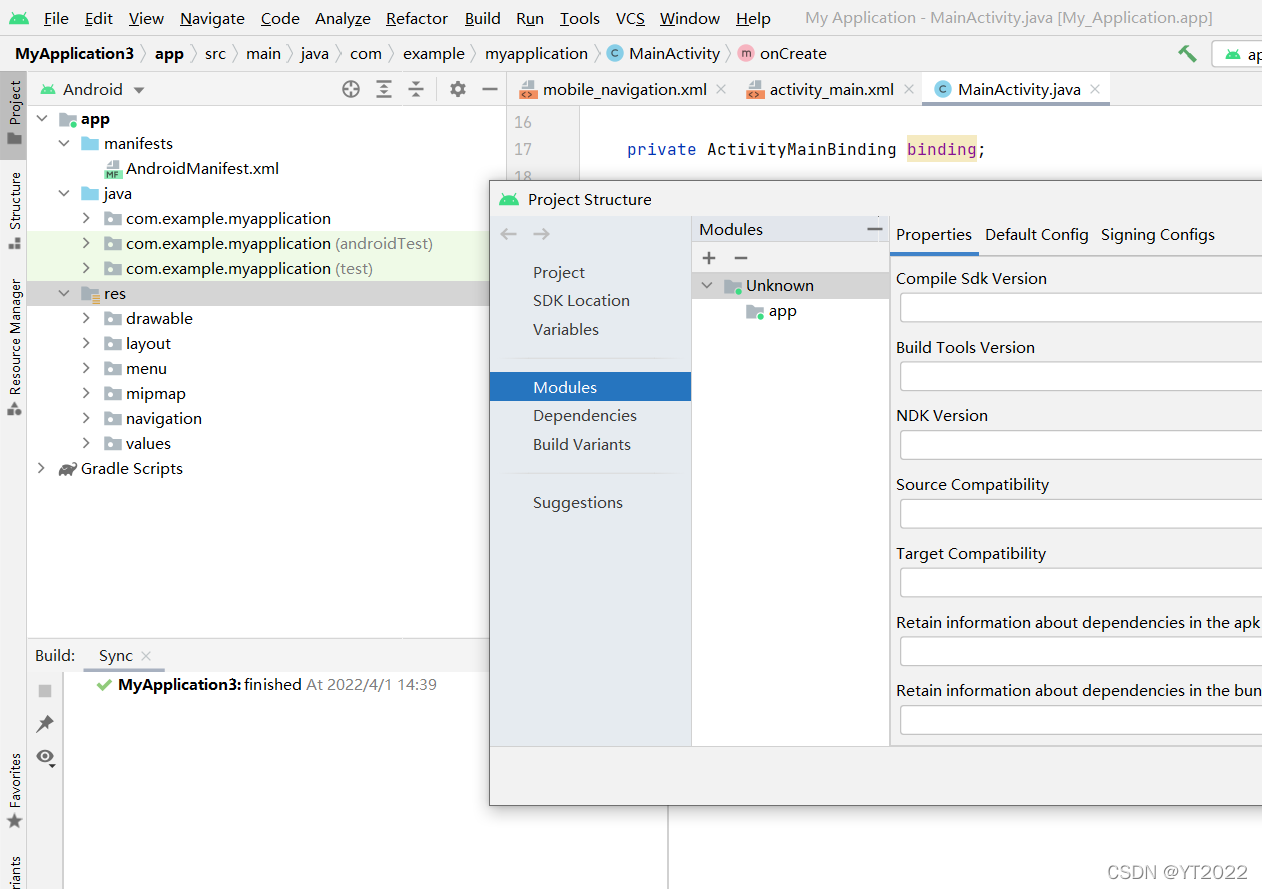
Task: Switch to Signing Configs tab
Action: 1158,234
